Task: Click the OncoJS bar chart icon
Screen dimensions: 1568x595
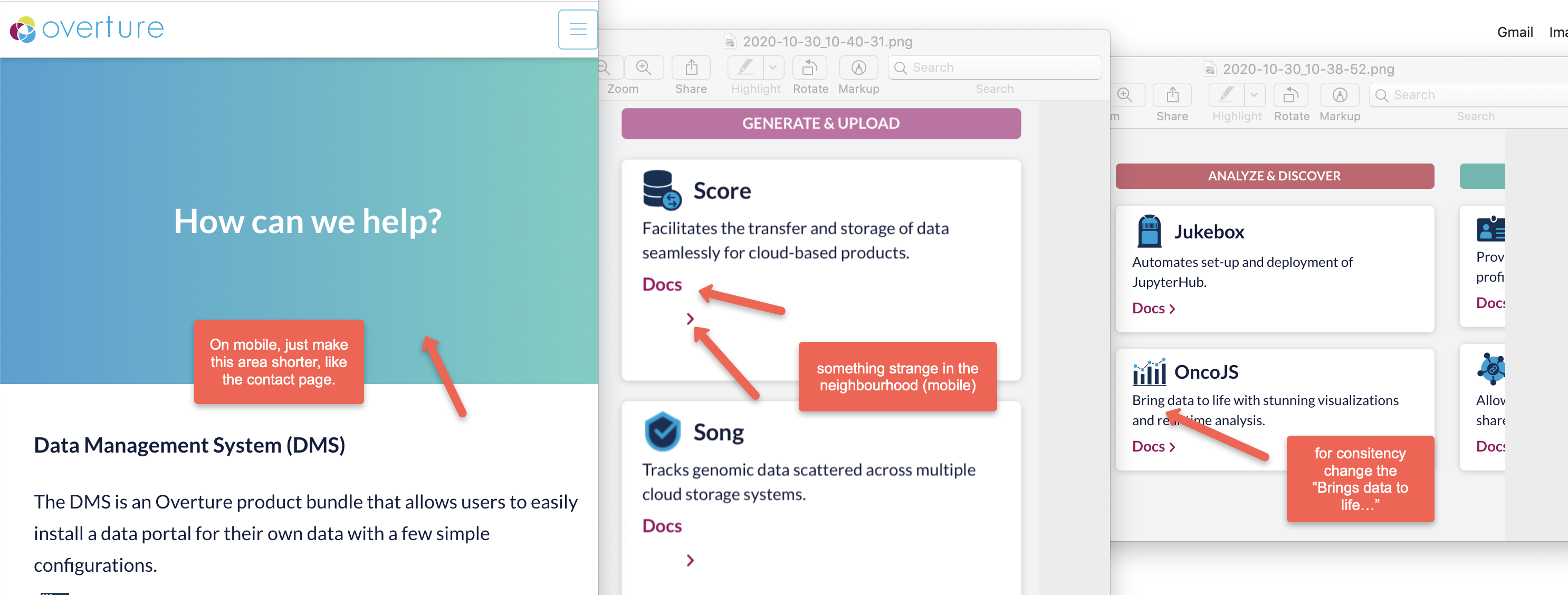Action: coord(1149,372)
